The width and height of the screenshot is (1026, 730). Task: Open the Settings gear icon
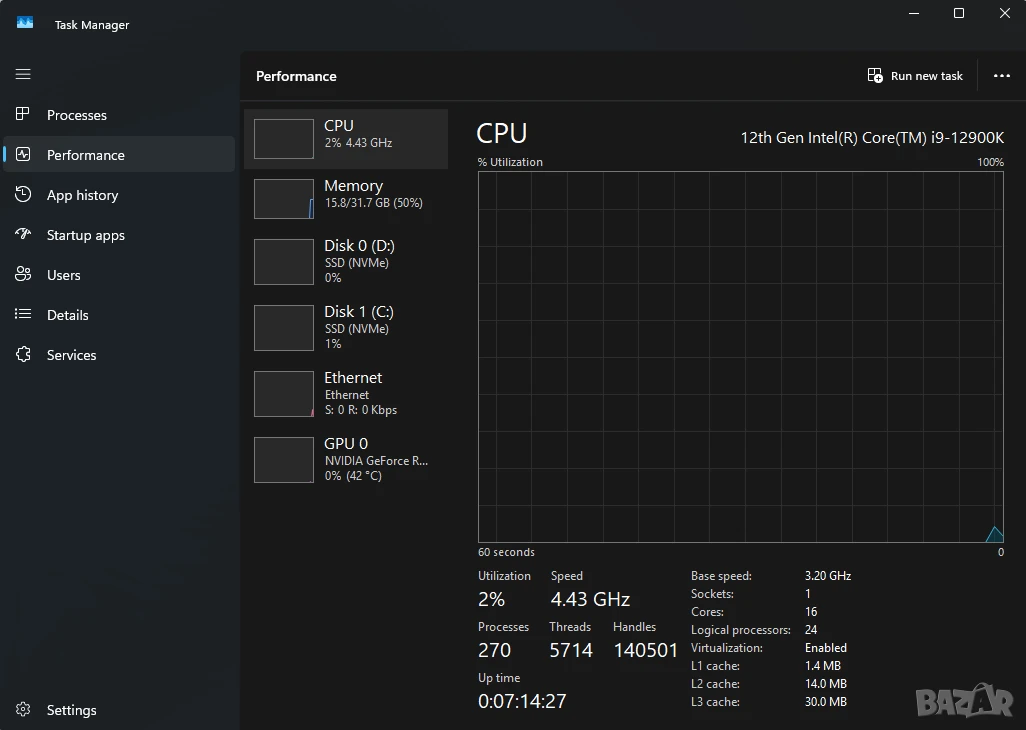pos(23,709)
